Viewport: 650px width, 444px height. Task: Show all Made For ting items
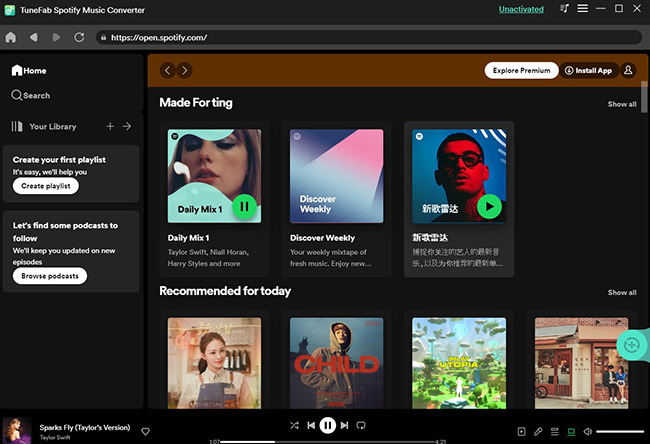(622, 104)
